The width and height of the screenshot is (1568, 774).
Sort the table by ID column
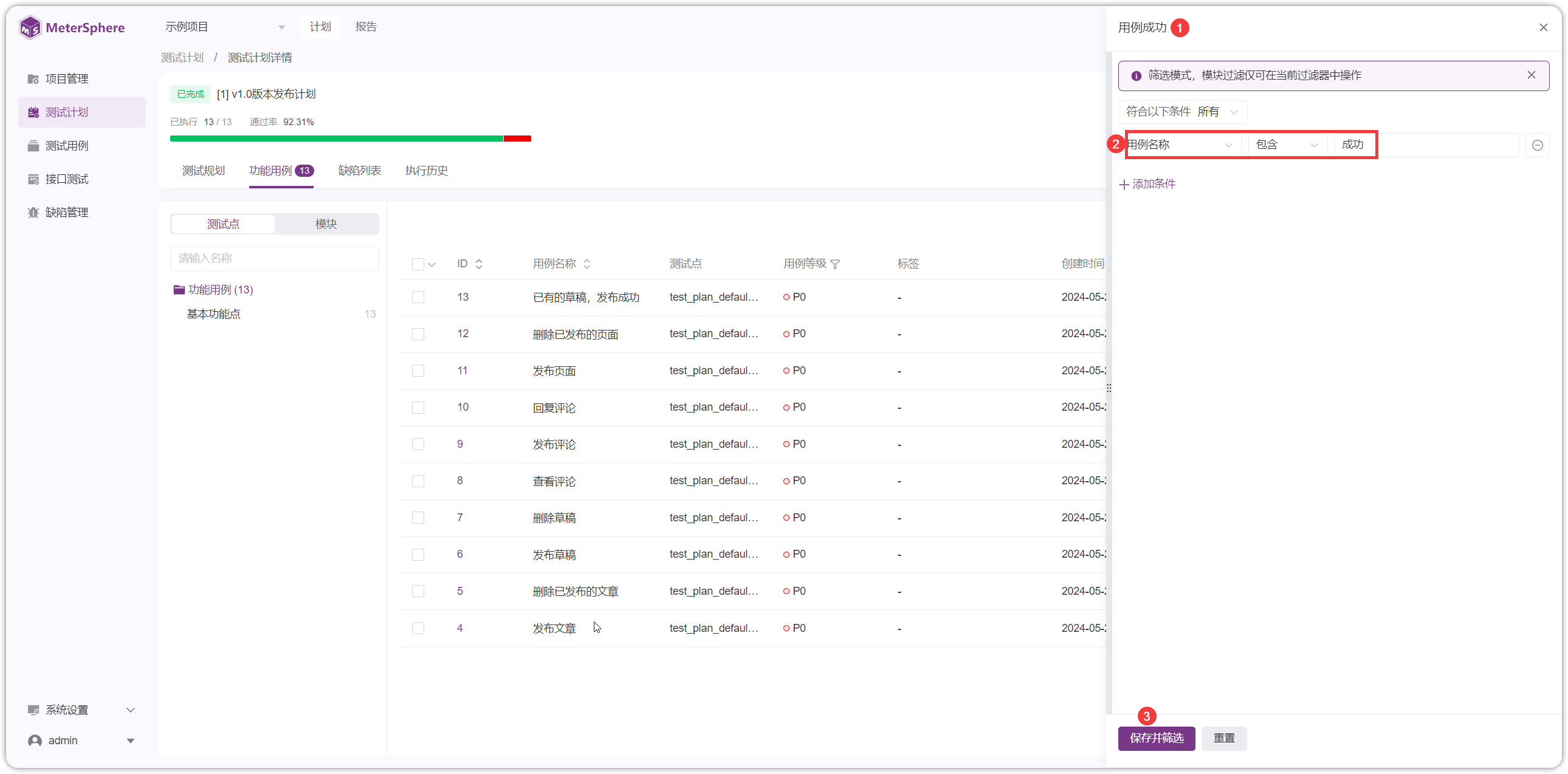pos(479,264)
